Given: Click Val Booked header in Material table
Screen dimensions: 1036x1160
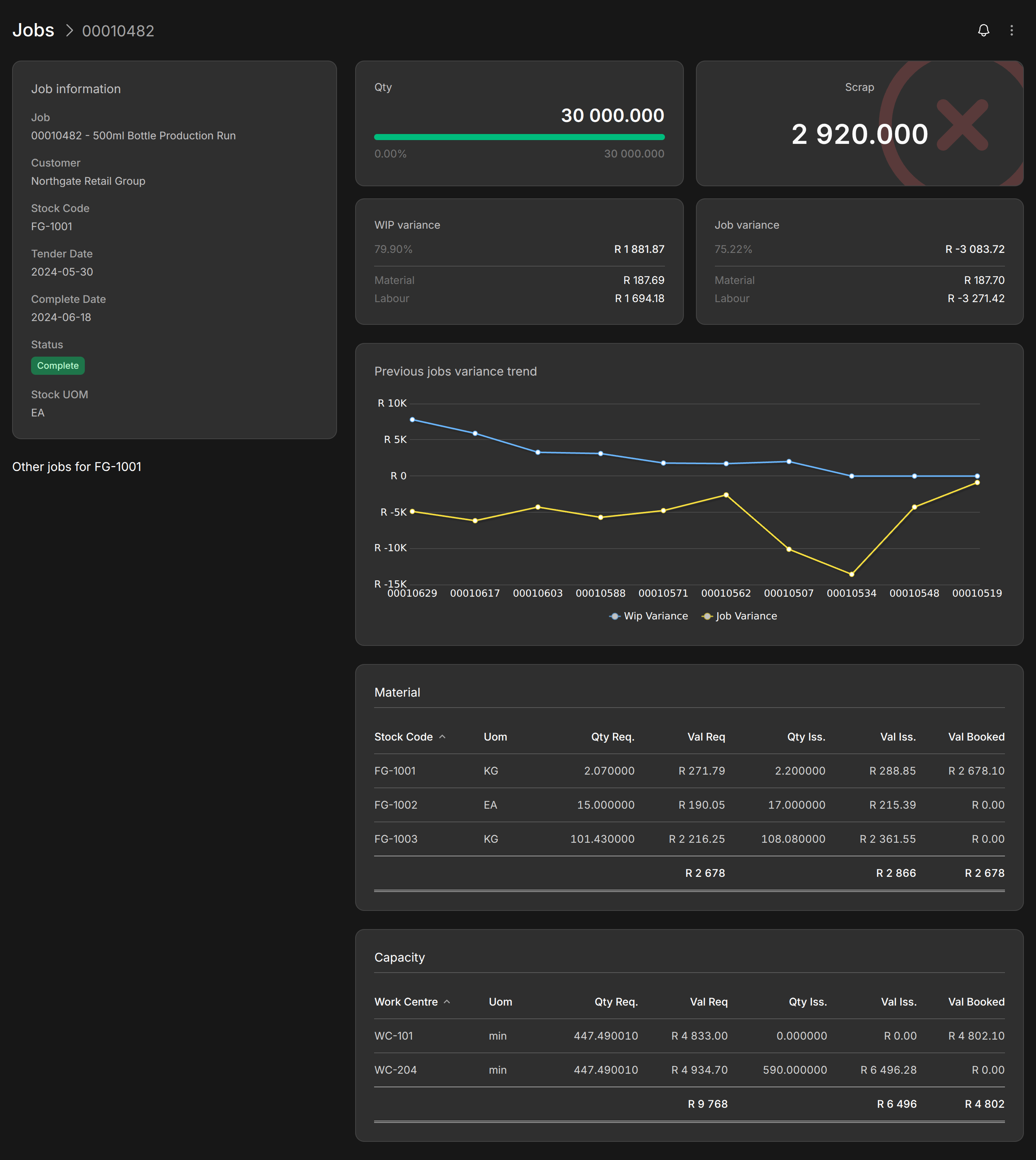Looking at the screenshot, I should point(976,736).
